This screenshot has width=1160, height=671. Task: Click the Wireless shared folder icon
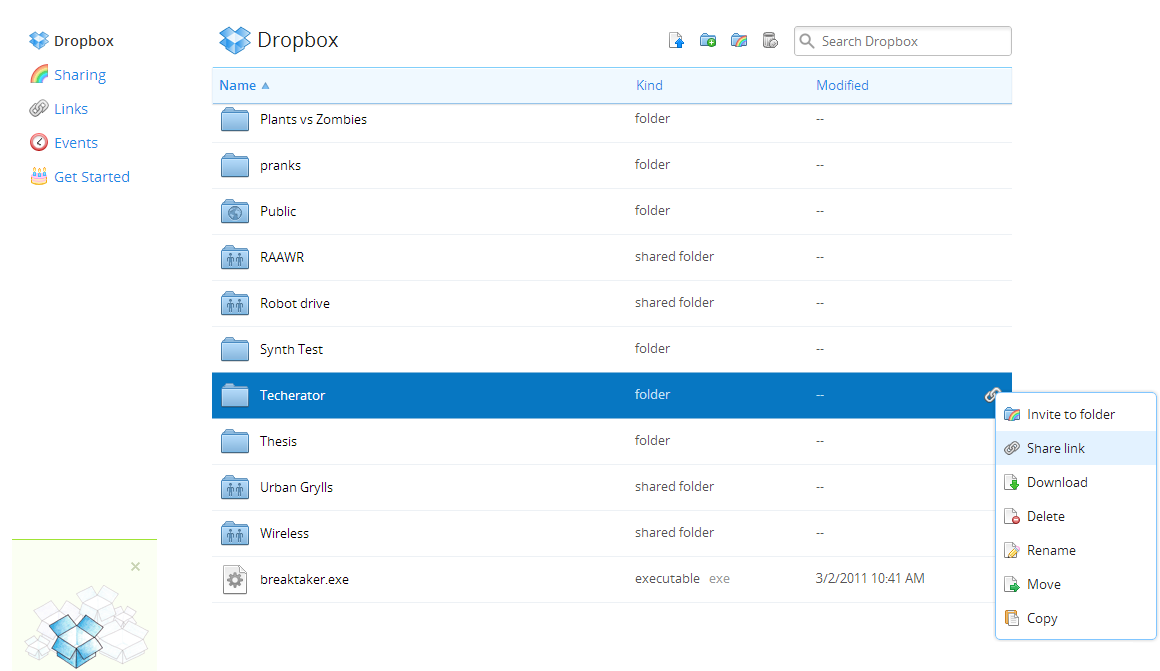235,533
